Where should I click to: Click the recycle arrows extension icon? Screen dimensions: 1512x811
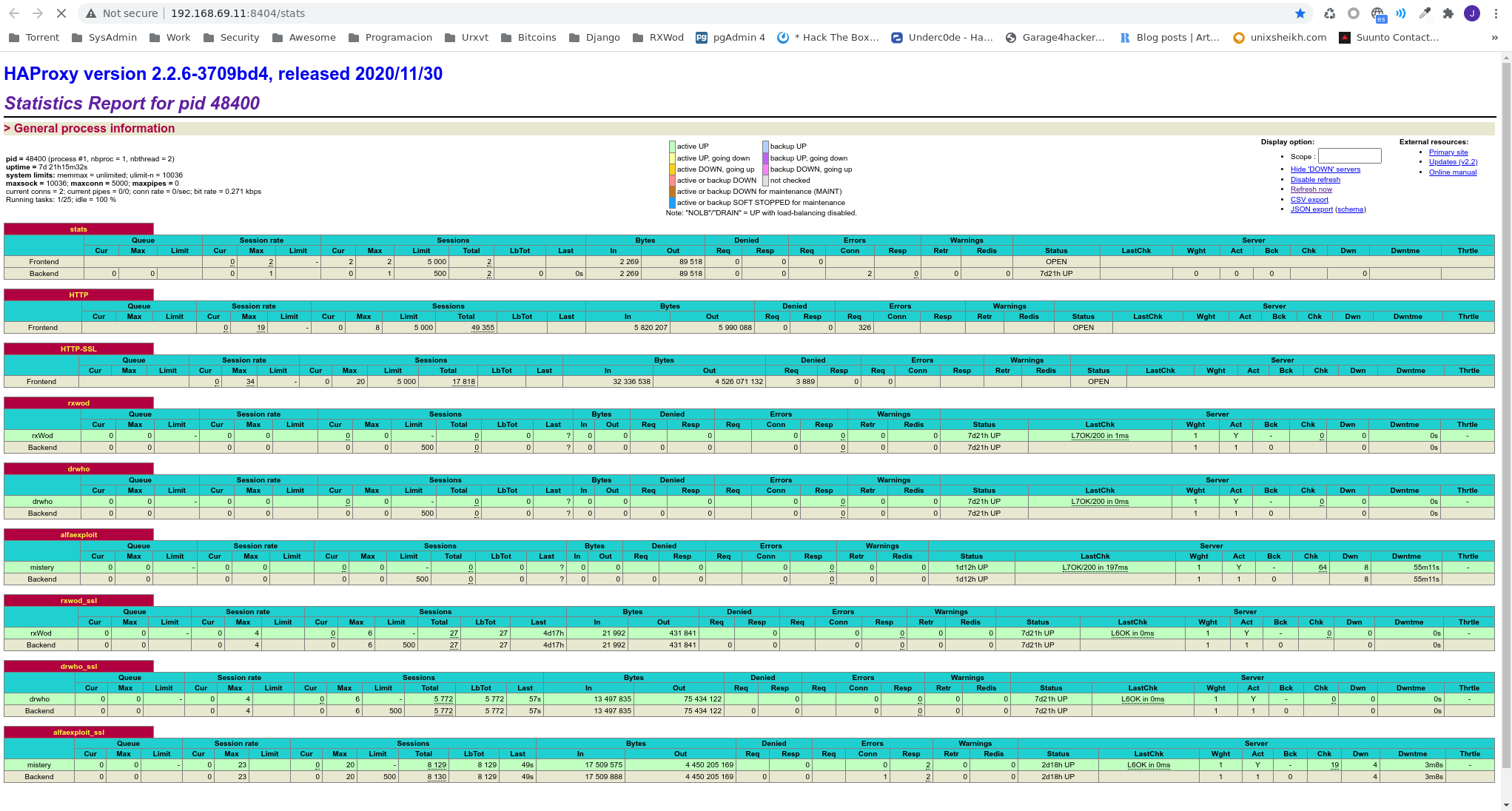click(1330, 13)
